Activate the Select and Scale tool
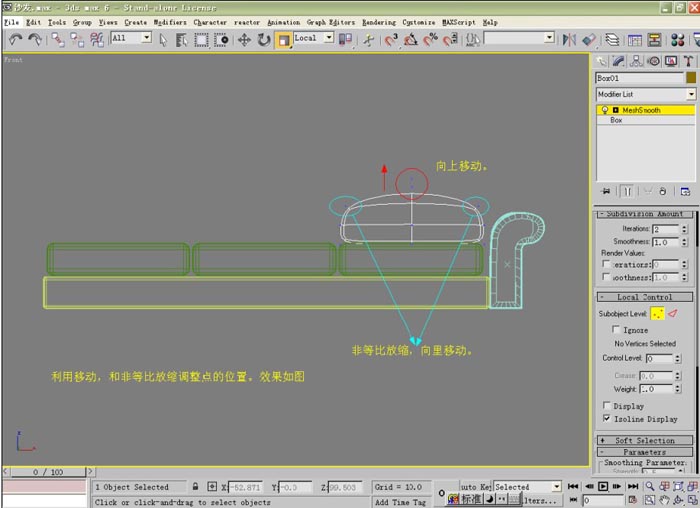This screenshot has height=508, width=700. (x=284, y=39)
